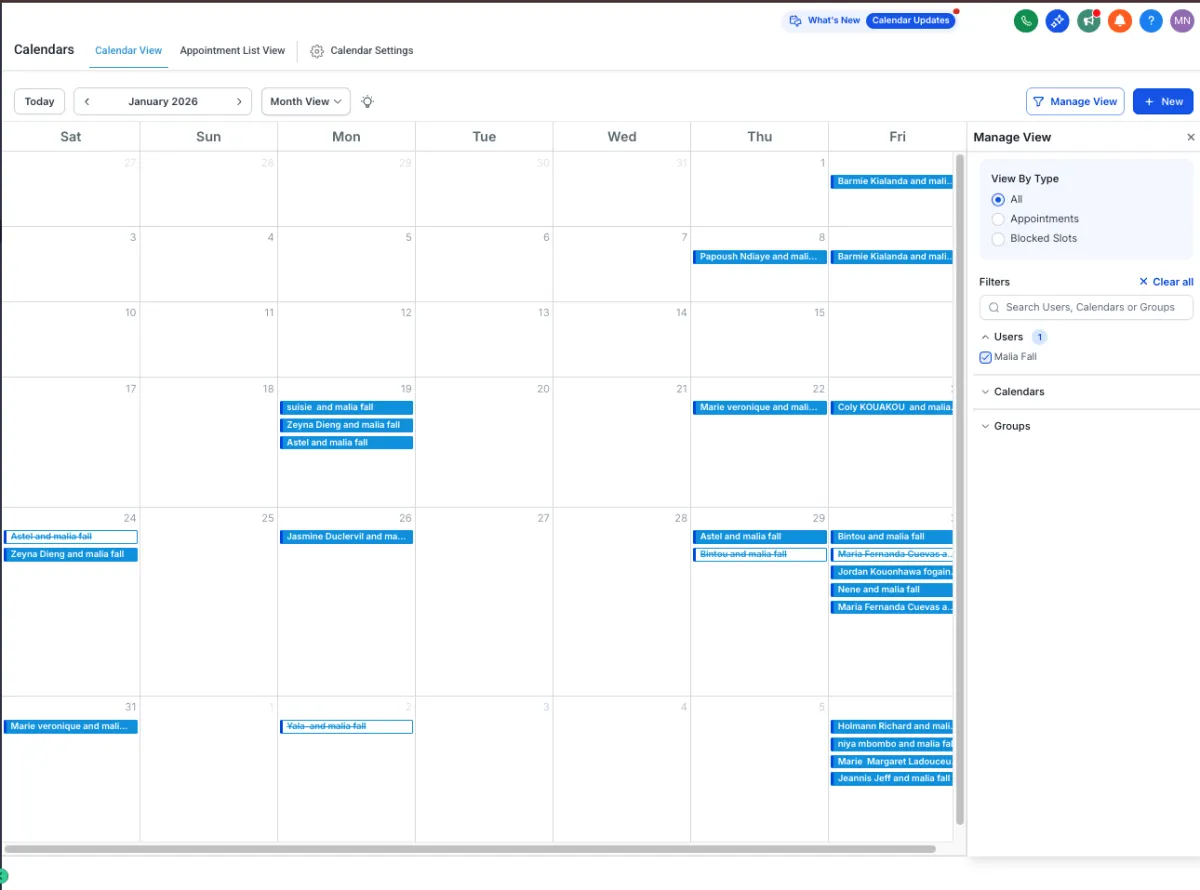The width and height of the screenshot is (1200, 890).
Task: Open cancelled Yala and malia fall appointment
Action: coord(346,727)
